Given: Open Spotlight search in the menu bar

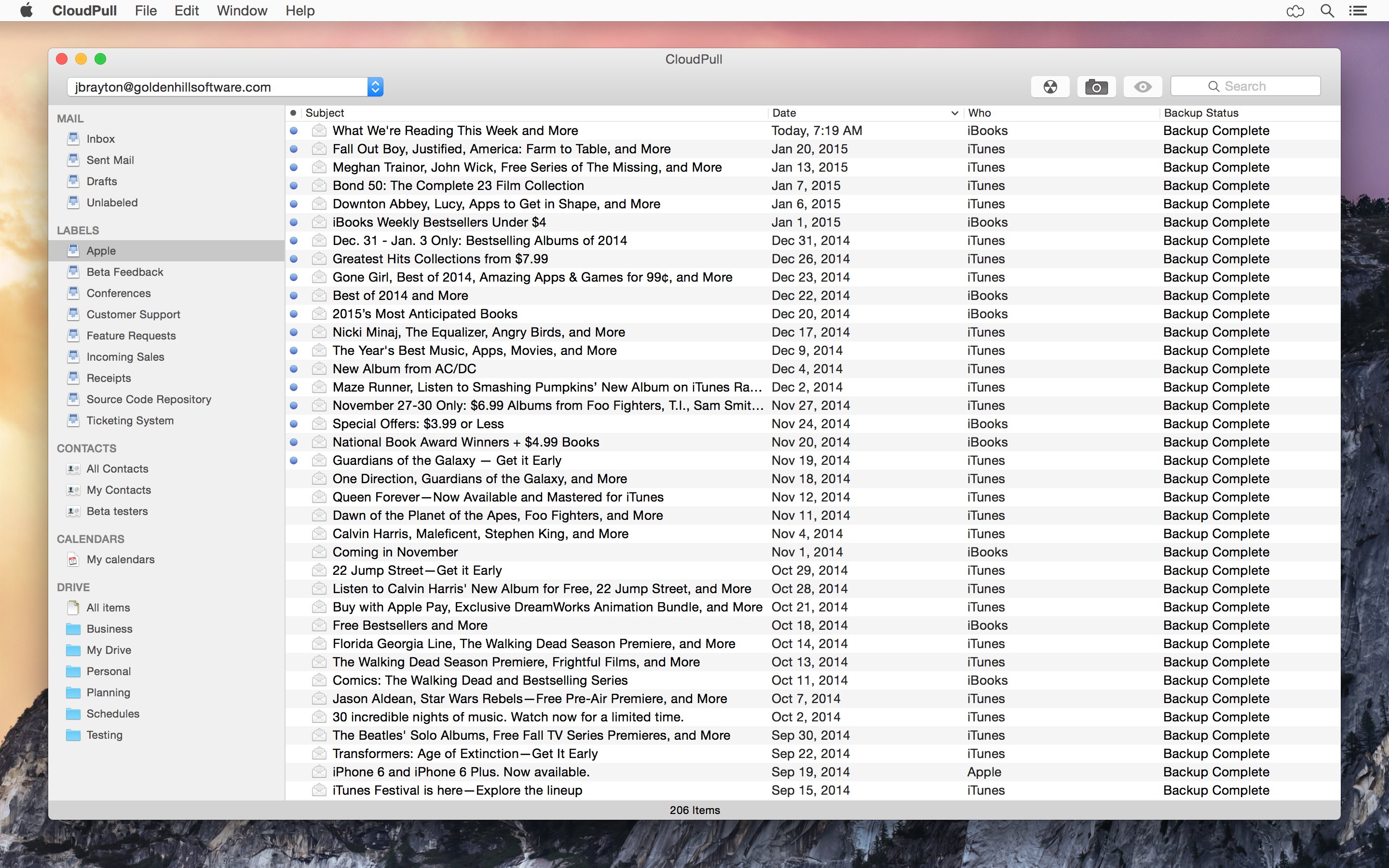Looking at the screenshot, I should [1327, 11].
